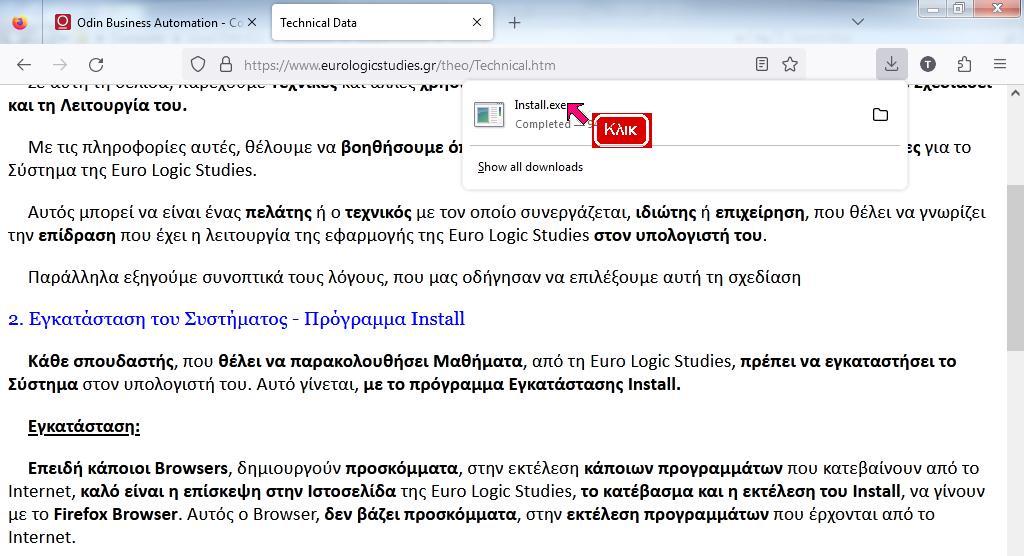The height and width of the screenshot is (556, 1024).
Task: Reload the current page
Action: tap(96, 64)
